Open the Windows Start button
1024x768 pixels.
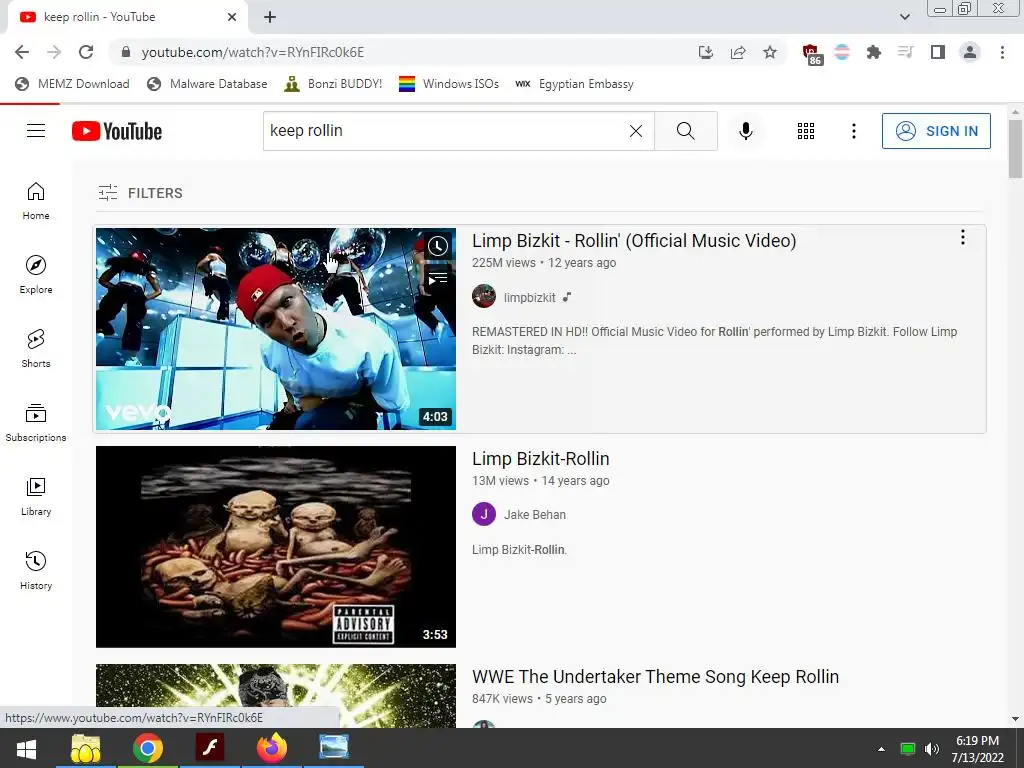[x=27, y=748]
